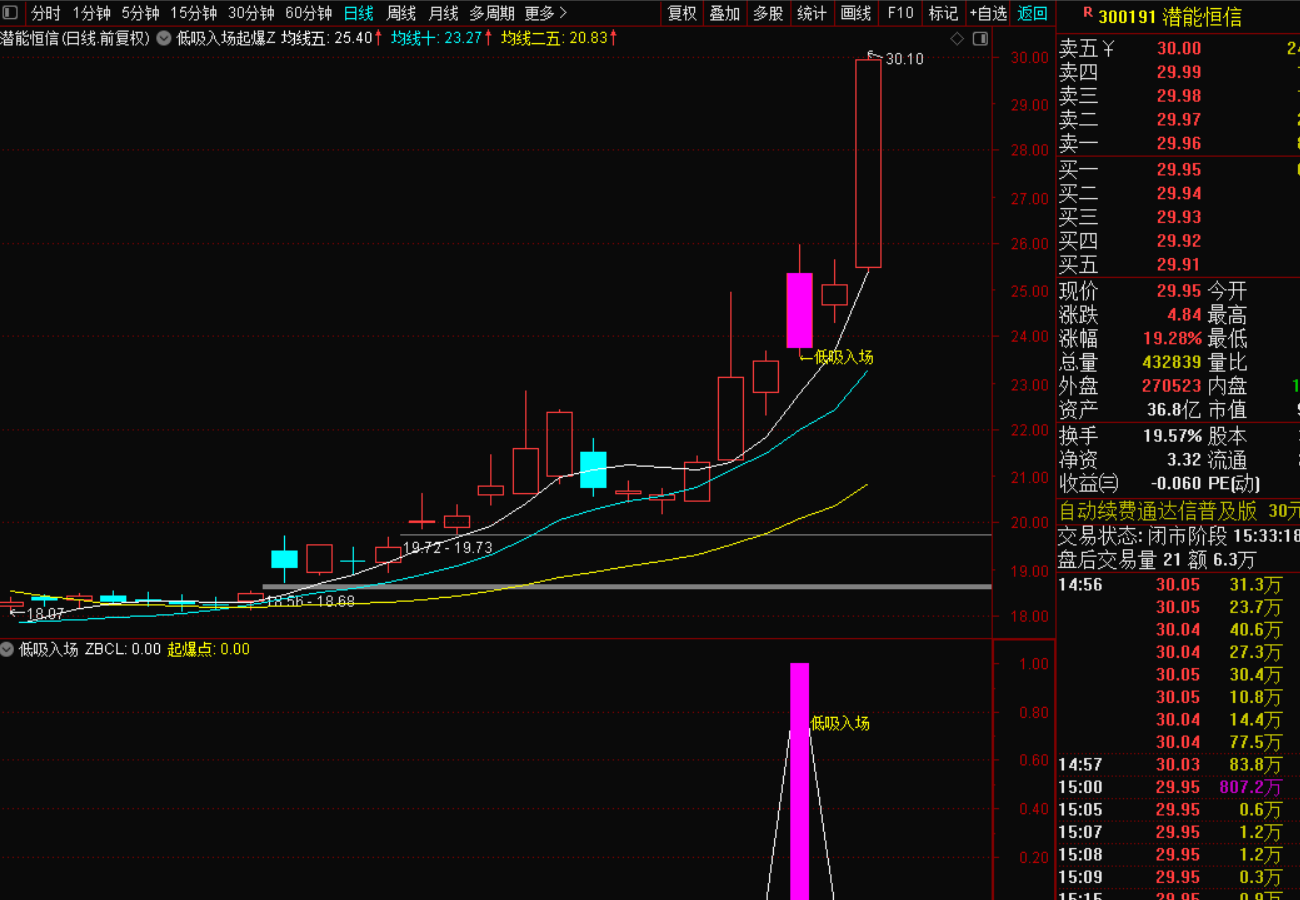Click the panel window icon beside the diamond
The width and height of the screenshot is (1300, 900).
coord(980,39)
